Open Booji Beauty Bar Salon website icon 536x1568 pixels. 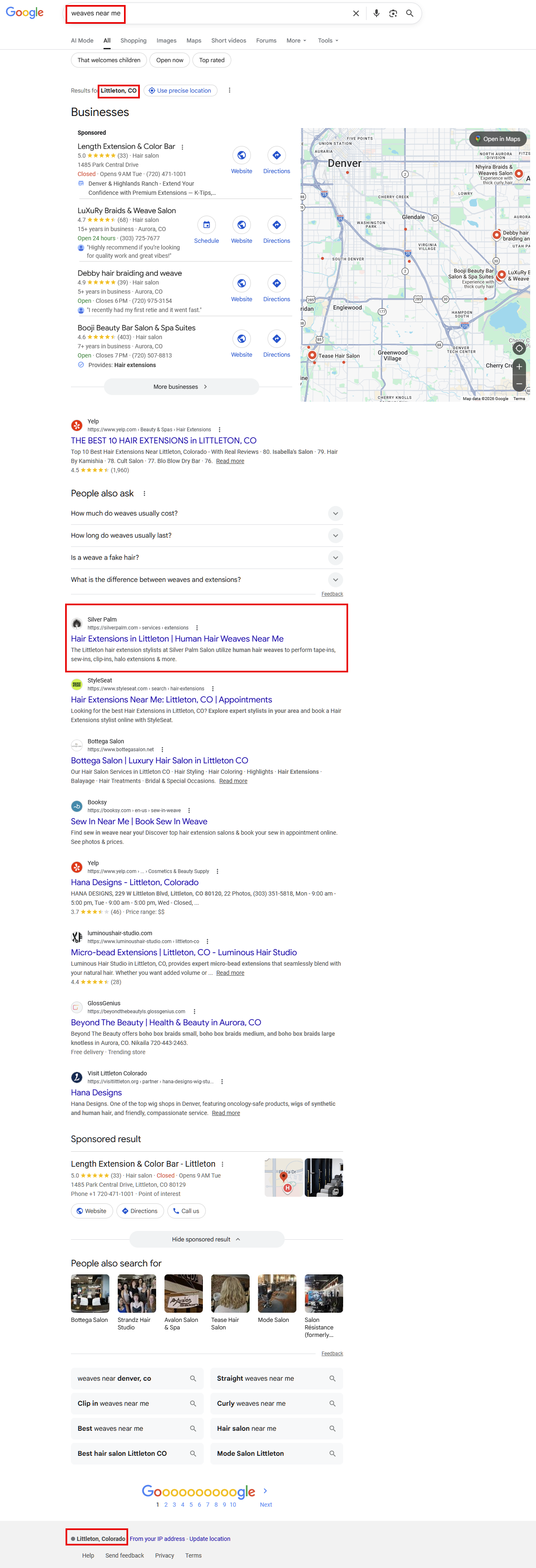(242, 338)
